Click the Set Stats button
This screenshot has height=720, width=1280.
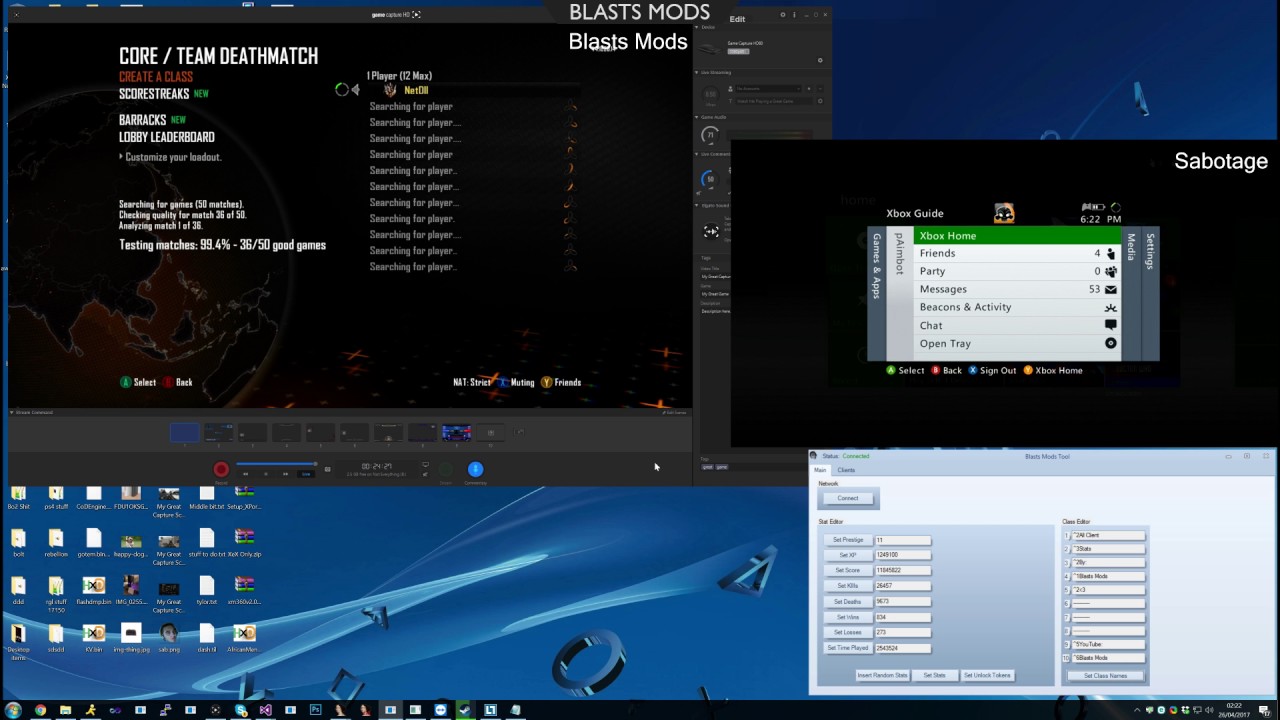click(935, 676)
